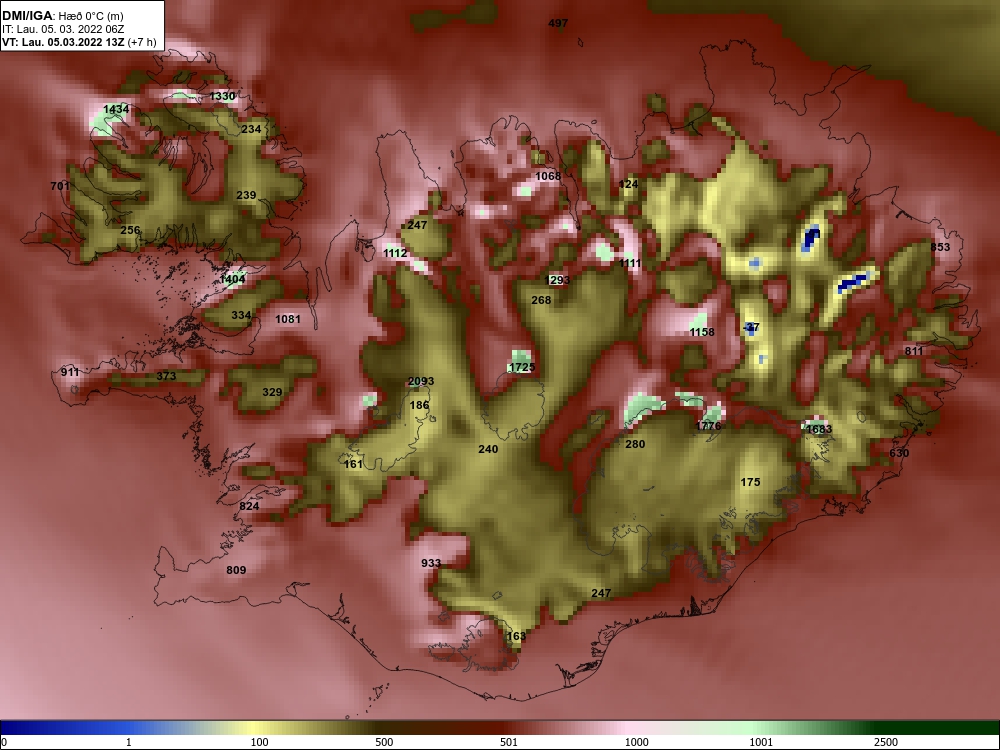Select the negative -27 value label

pyautogui.click(x=751, y=327)
